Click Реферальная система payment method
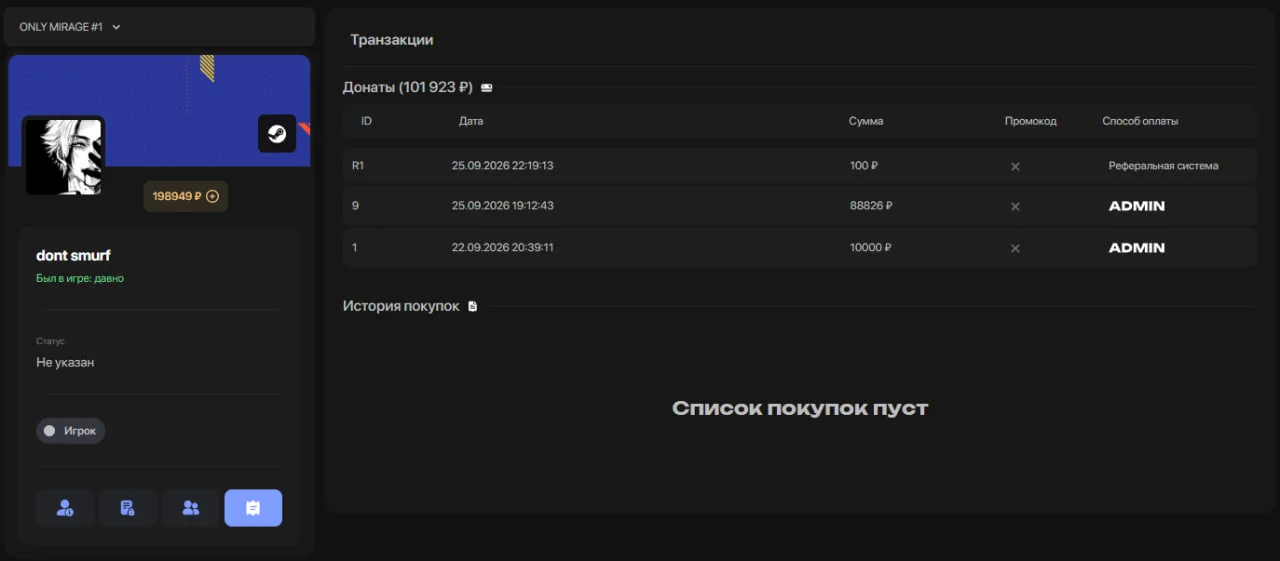Image resolution: width=1280 pixels, height=561 pixels. [1163, 166]
